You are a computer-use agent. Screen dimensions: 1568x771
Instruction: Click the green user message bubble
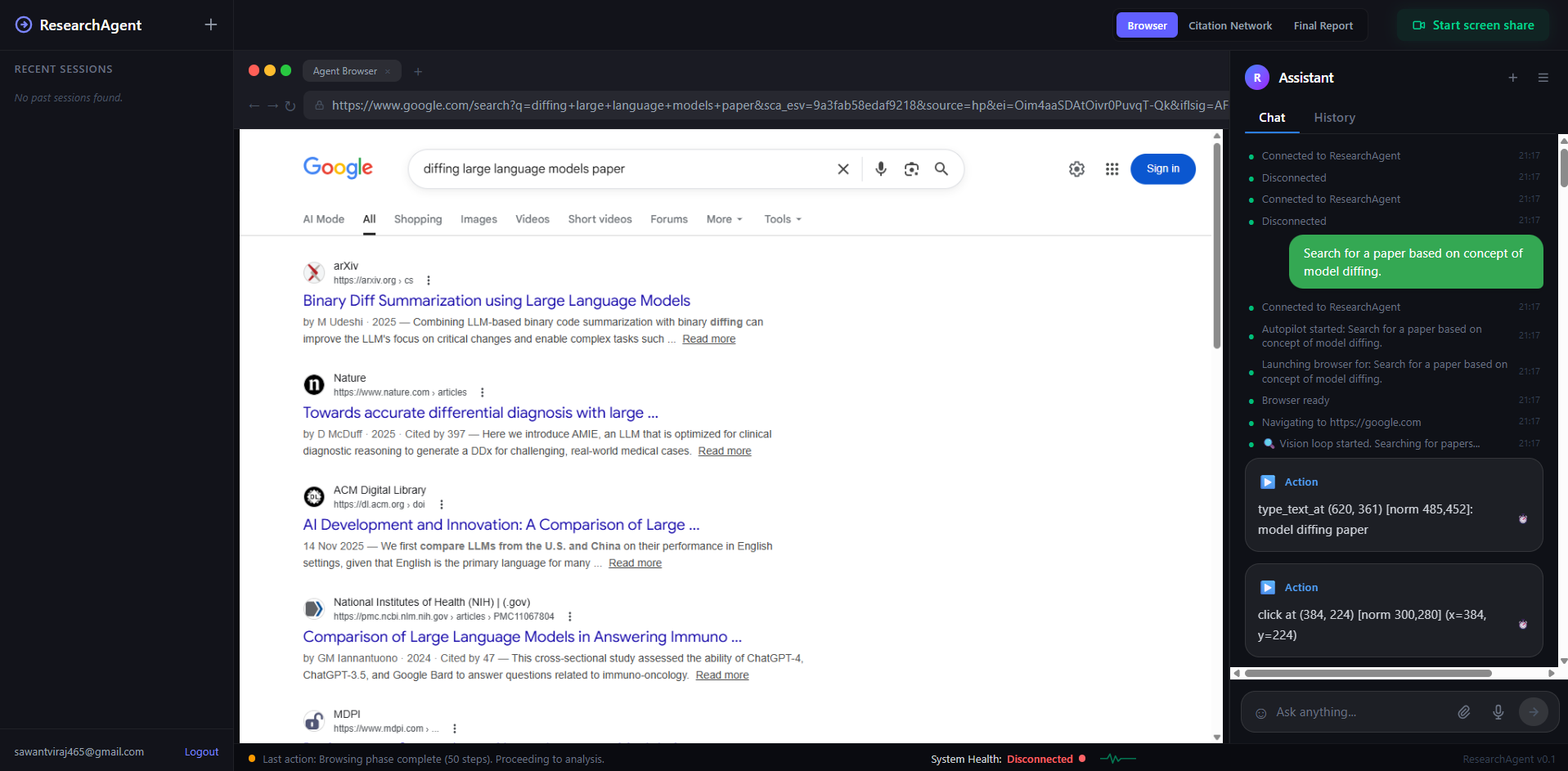tap(1416, 262)
